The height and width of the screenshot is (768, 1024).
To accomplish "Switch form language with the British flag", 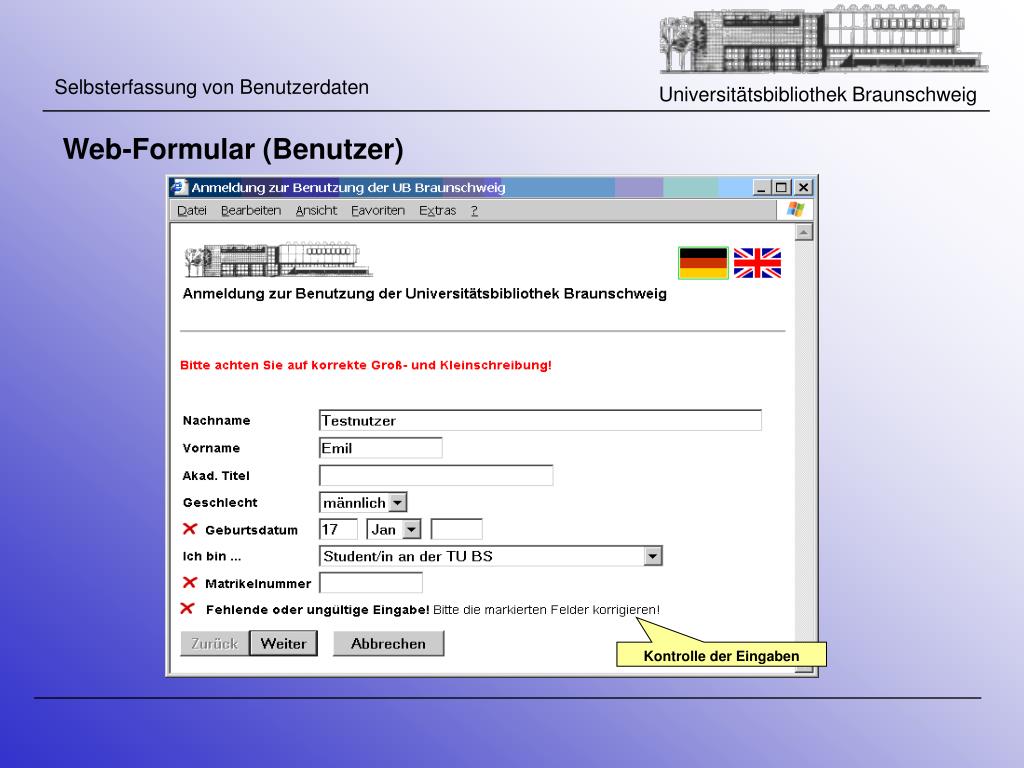I will pos(757,263).
